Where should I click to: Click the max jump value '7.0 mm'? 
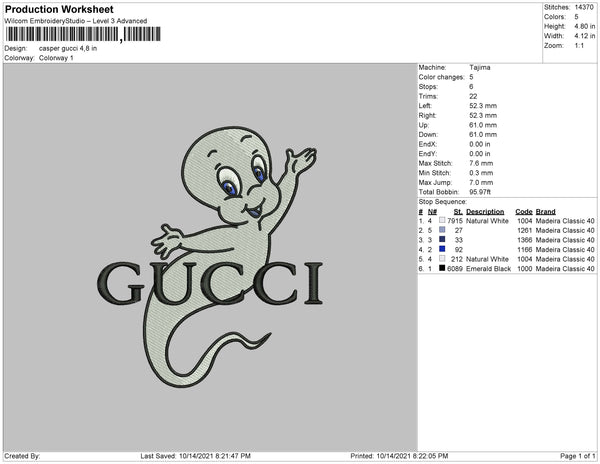point(481,182)
